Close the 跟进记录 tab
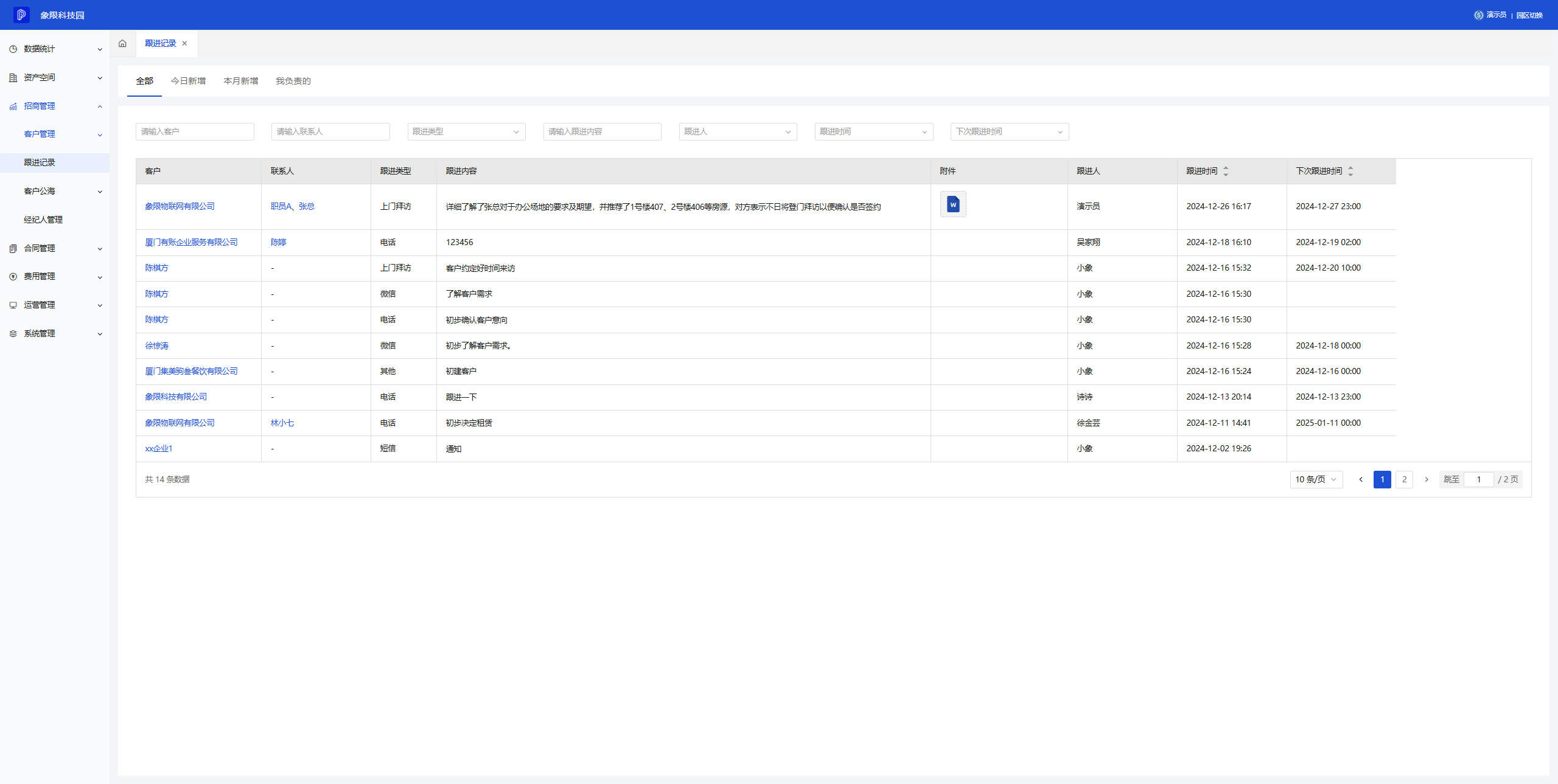This screenshot has height=784, width=1558. click(x=184, y=43)
